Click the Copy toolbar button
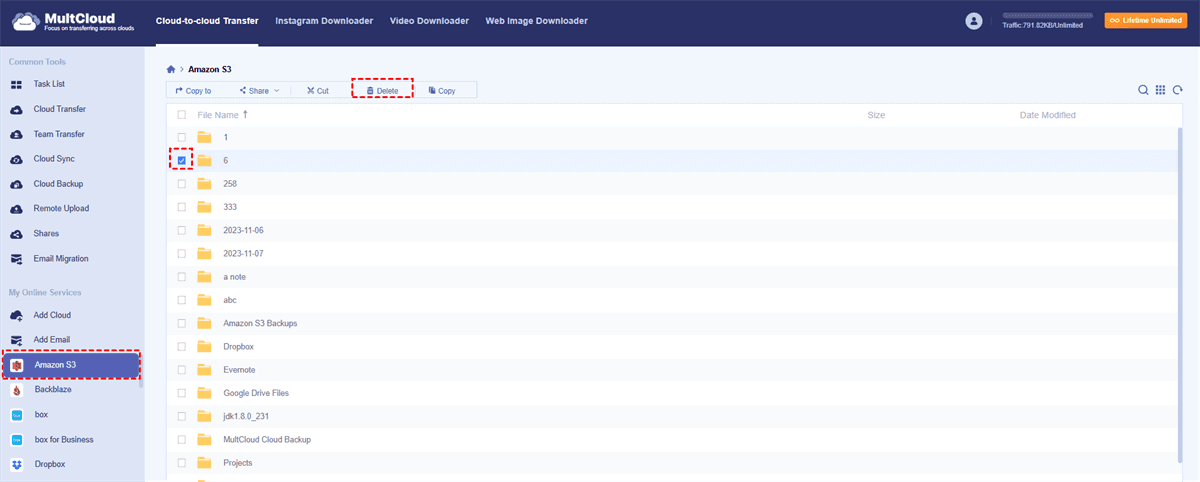 point(441,90)
